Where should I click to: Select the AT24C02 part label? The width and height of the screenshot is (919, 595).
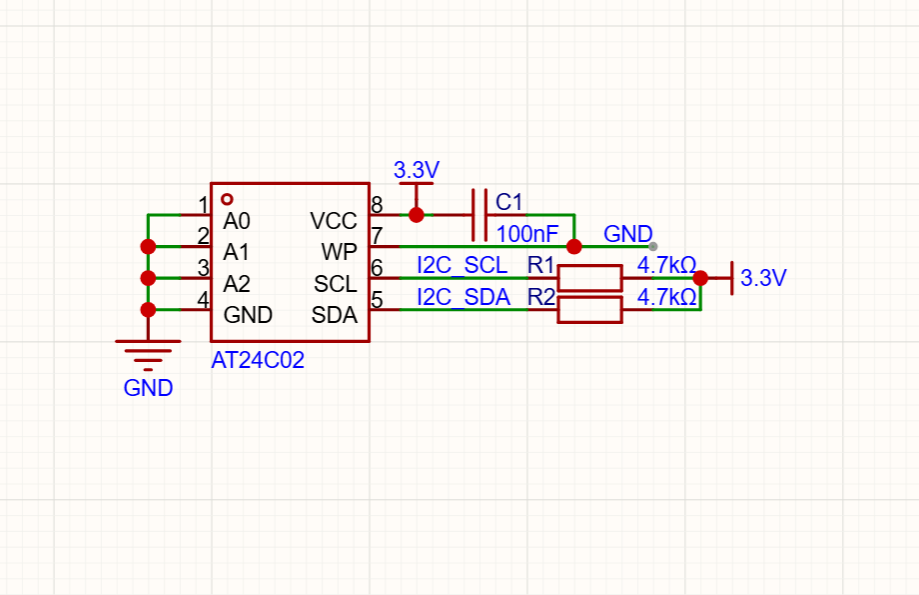point(258,360)
